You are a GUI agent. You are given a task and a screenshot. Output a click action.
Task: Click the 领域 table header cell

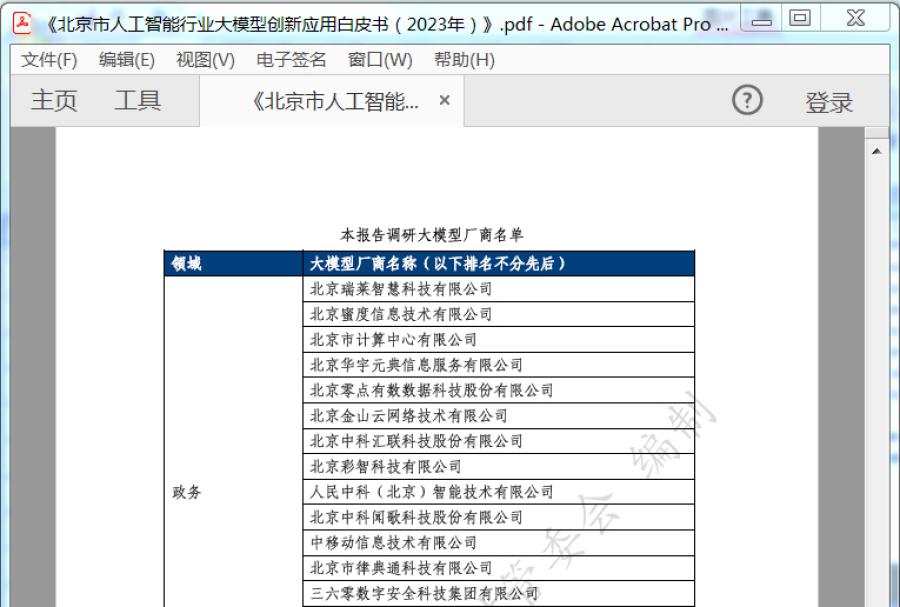click(187, 264)
